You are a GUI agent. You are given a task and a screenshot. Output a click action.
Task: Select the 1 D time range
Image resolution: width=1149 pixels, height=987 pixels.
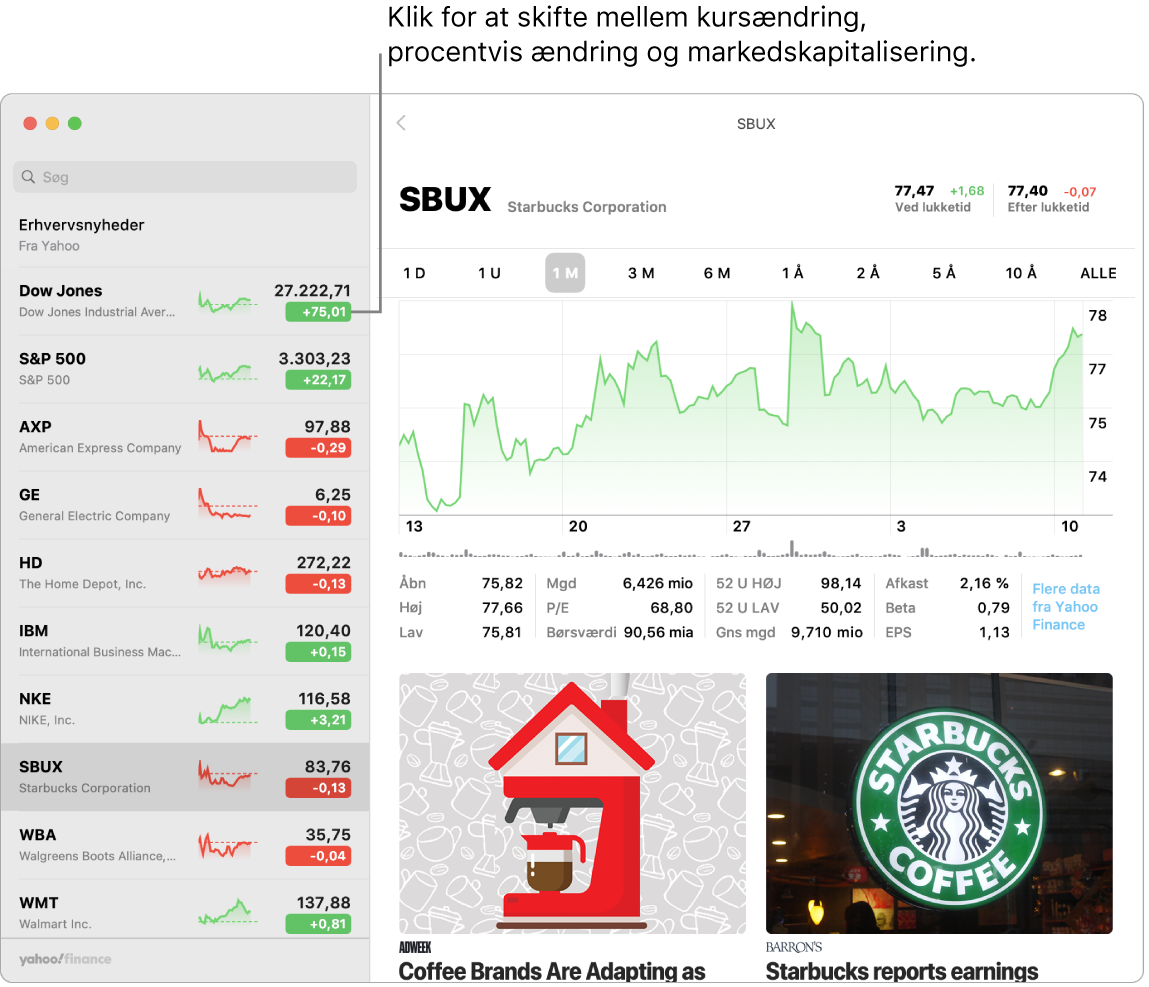414,273
